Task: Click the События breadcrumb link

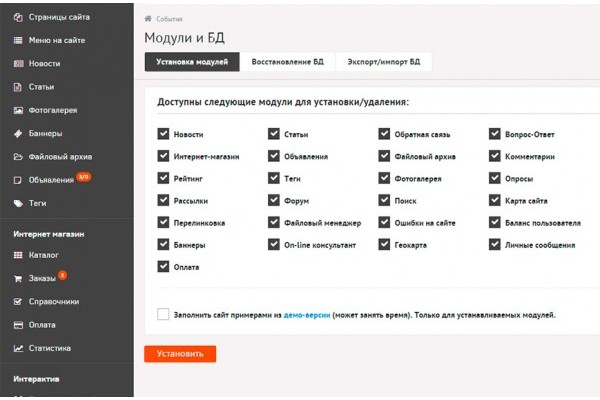Action: [x=169, y=19]
